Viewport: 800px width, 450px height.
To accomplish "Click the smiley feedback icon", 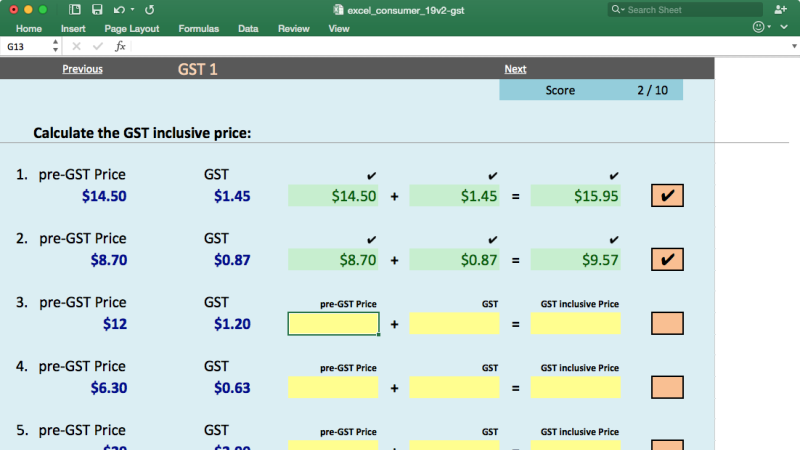I will pos(759,27).
